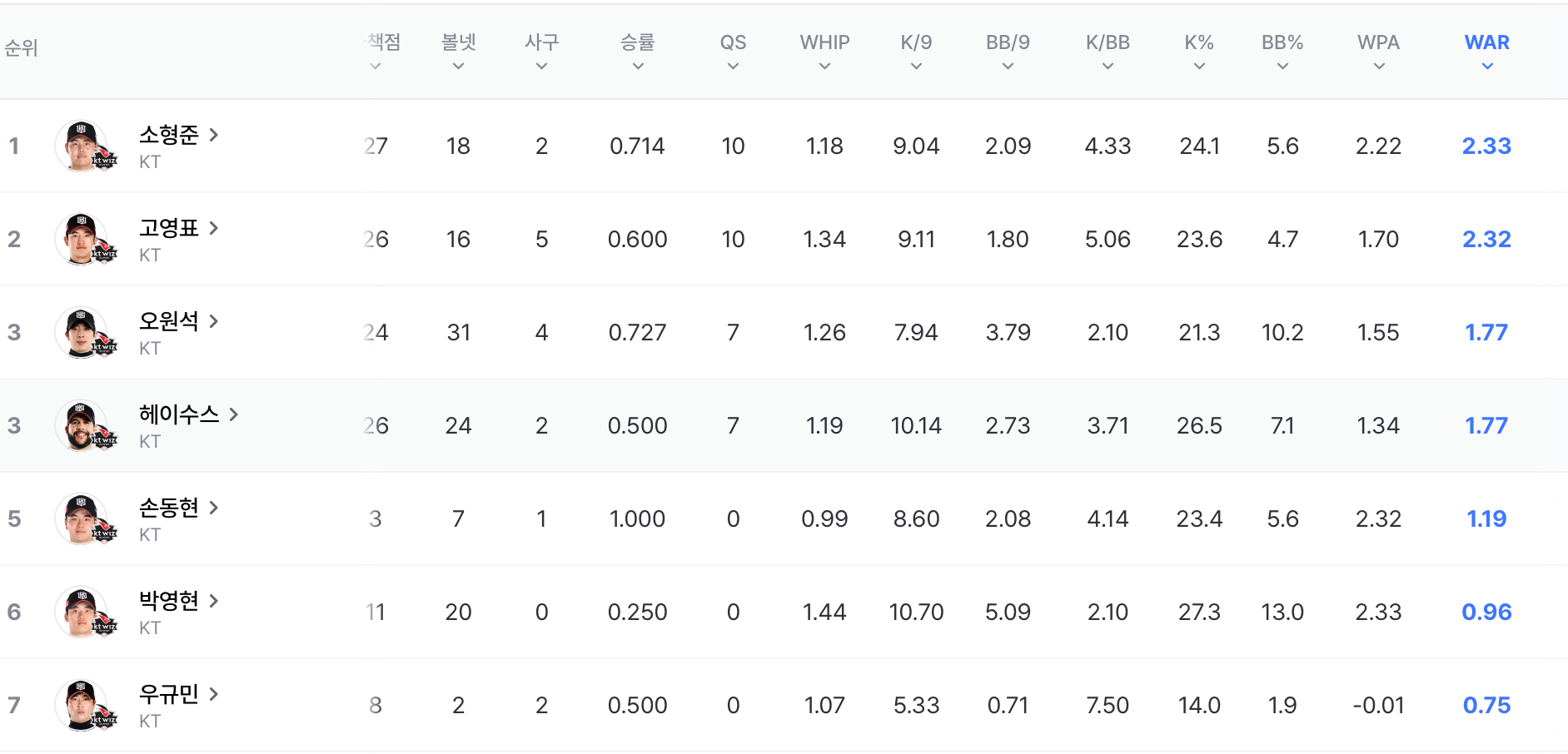Image resolution: width=1568 pixels, height=754 pixels.
Task: Sort by K/BB column header
Action: click(x=1108, y=52)
